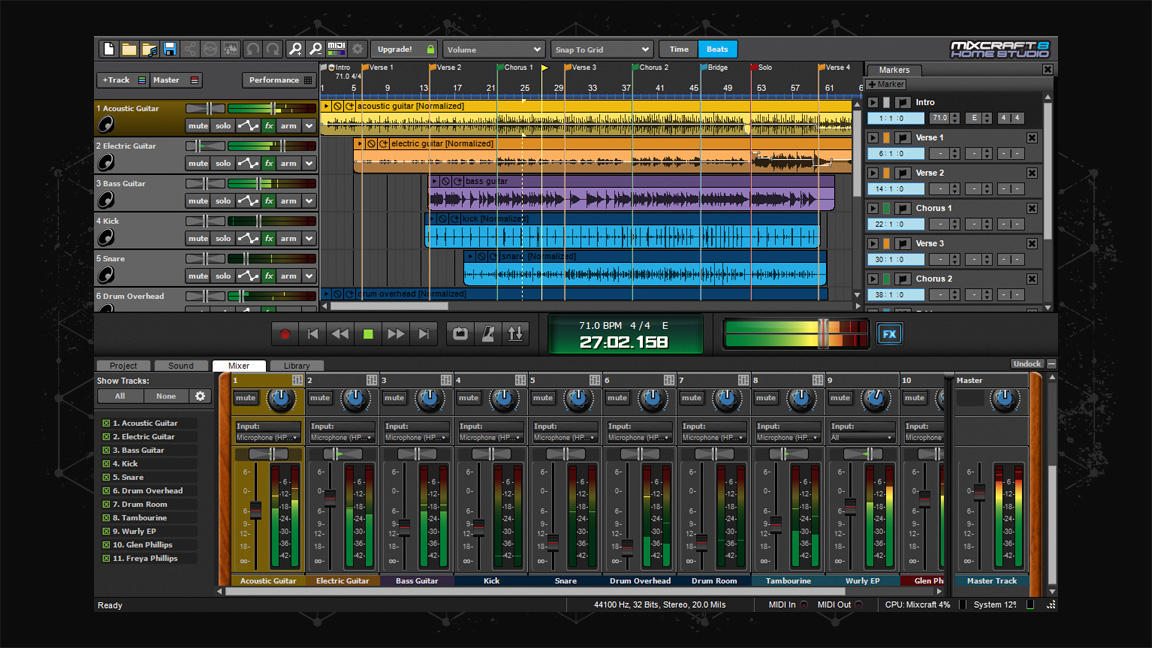This screenshot has width=1152, height=648.
Task: Open a project with the open-folder icon
Action: [129, 48]
